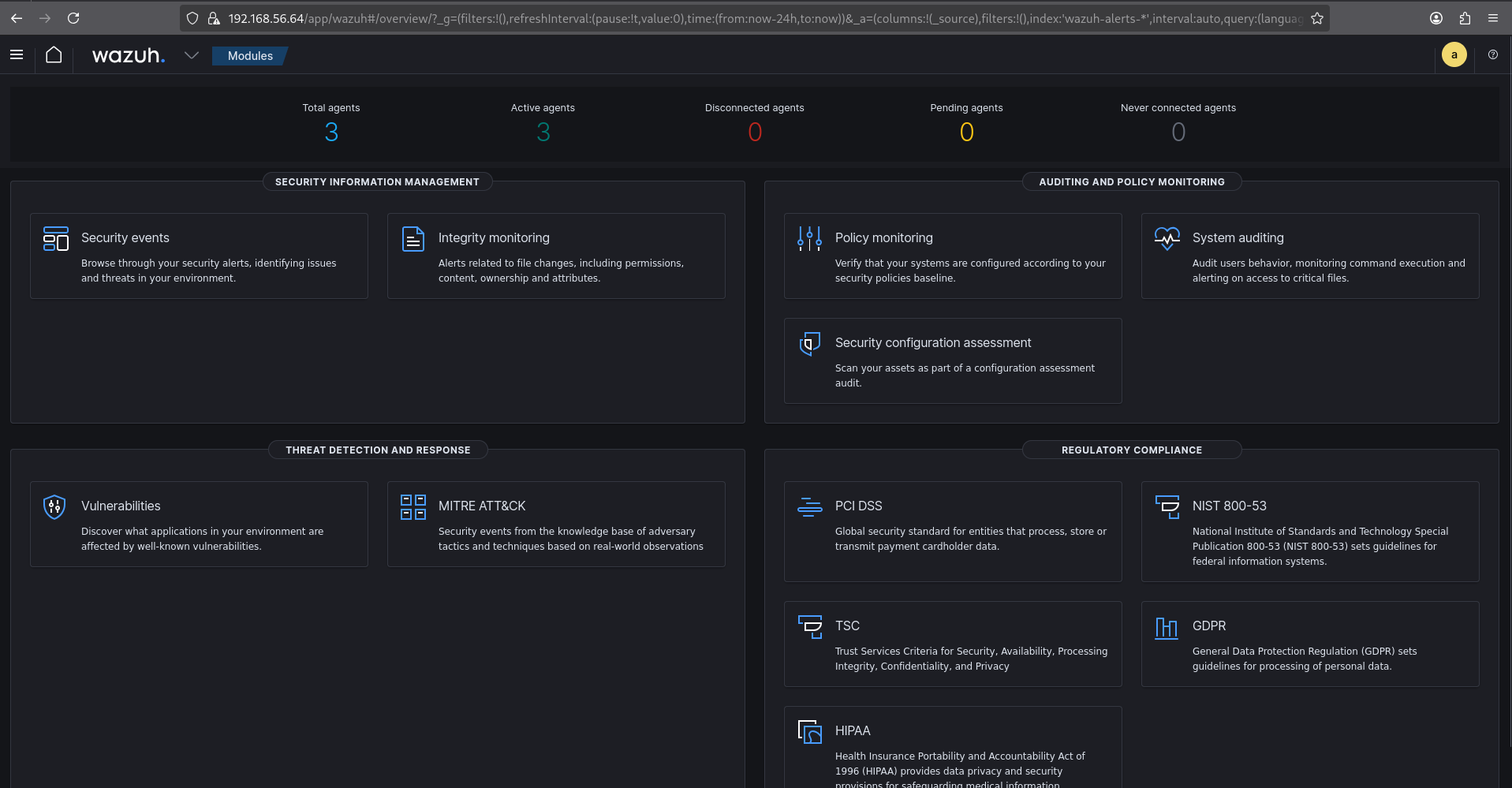Open the Policy monitoring module
This screenshot has height=788, width=1512.
click(x=953, y=256)
